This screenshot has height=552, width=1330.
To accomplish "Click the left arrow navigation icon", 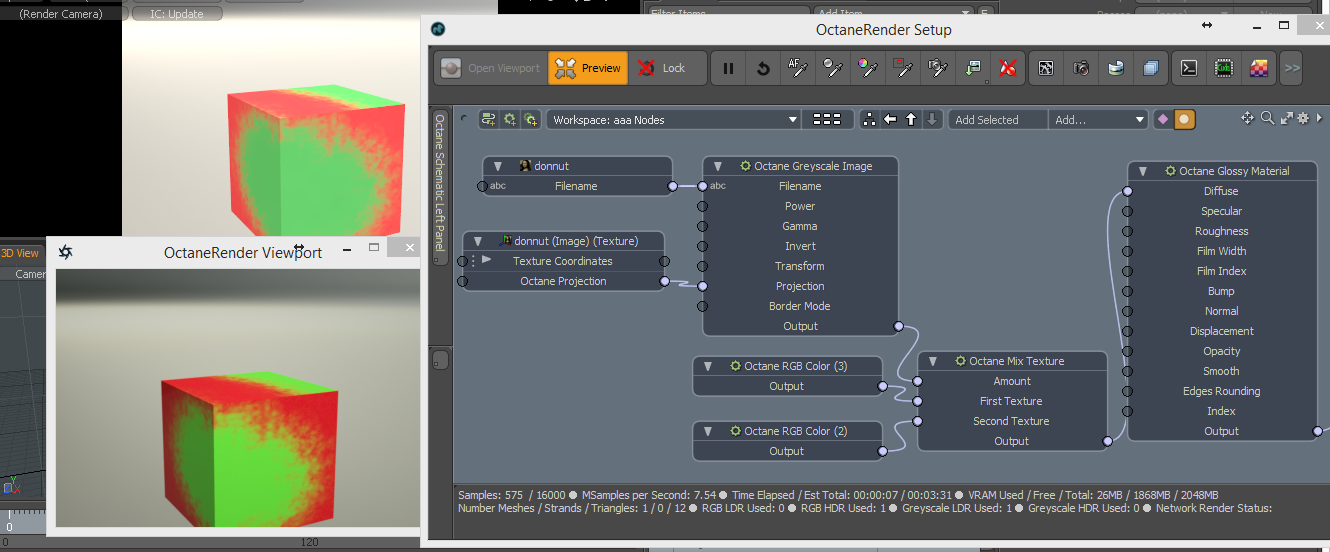I will (890, 119).
